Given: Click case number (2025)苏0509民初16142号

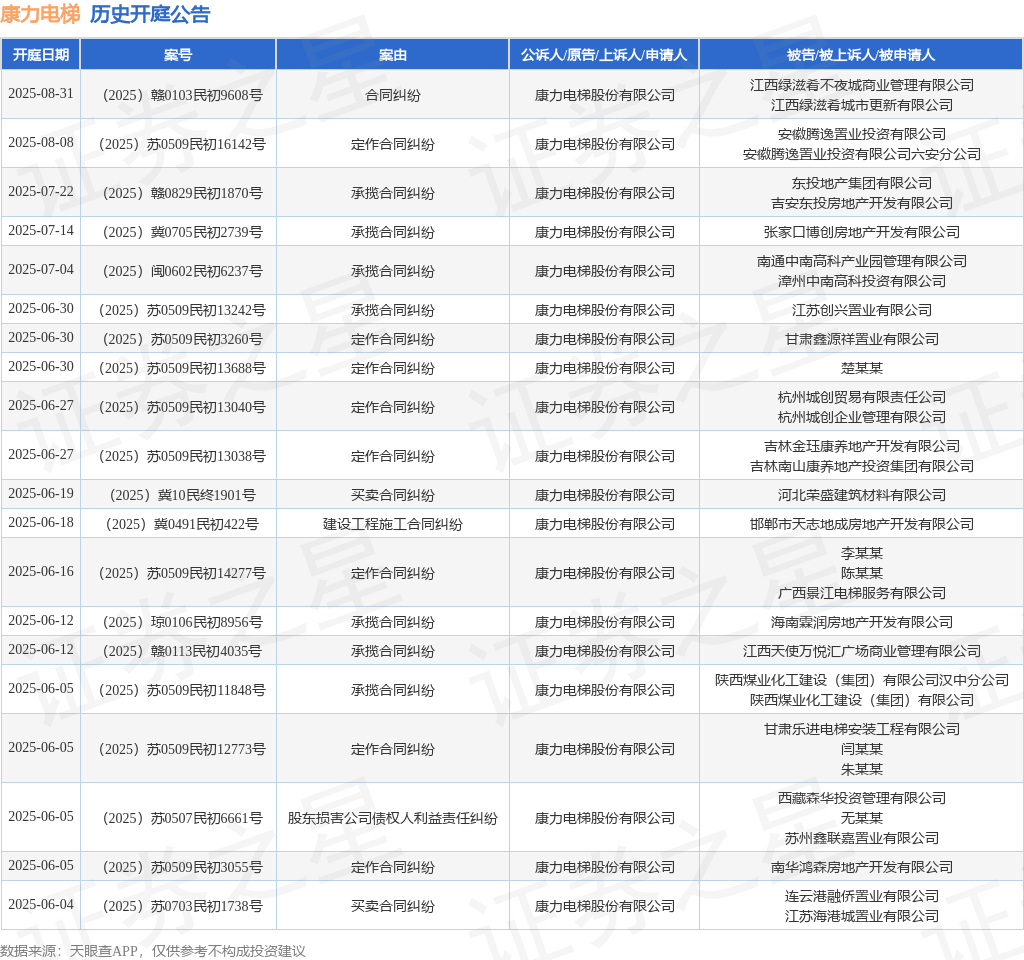Looking at the screenshot, I should 182,144.
